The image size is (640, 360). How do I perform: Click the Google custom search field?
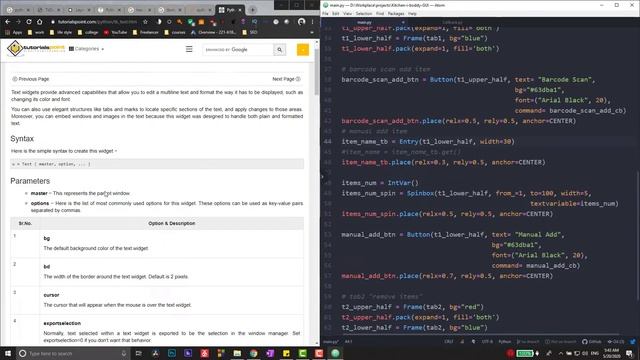[x=238, y=49]
